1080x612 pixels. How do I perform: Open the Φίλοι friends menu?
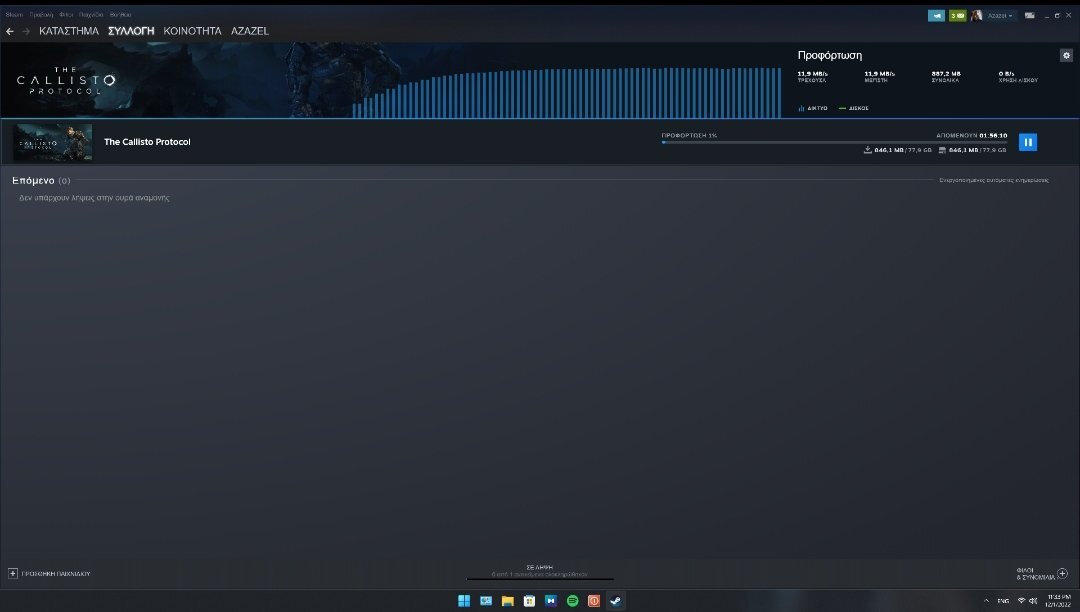click(x=66, y=14)
